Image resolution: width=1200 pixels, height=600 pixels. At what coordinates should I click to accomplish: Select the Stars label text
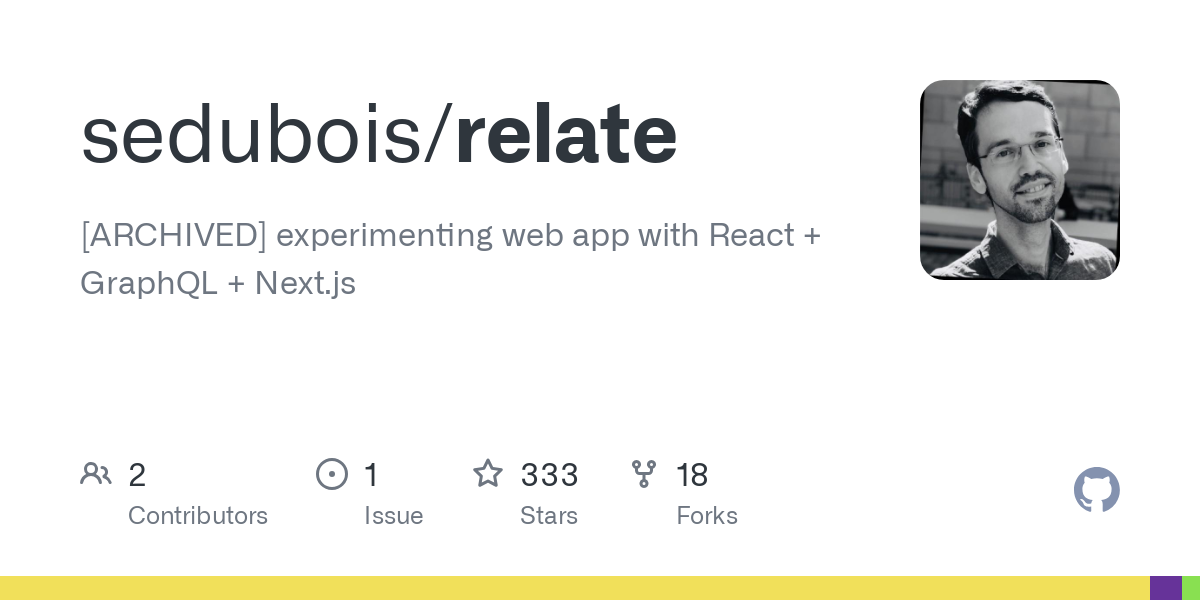click(x=549, y=516)
